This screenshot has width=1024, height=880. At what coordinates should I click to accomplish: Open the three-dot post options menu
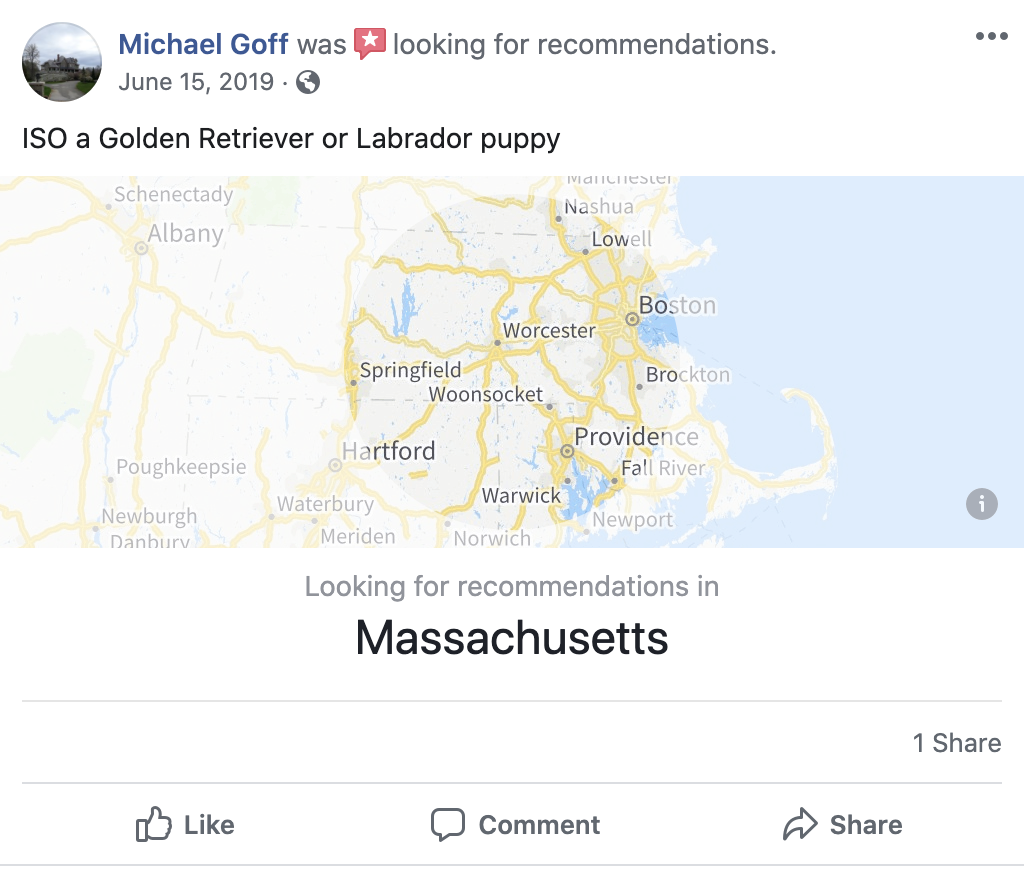[991, 37]
